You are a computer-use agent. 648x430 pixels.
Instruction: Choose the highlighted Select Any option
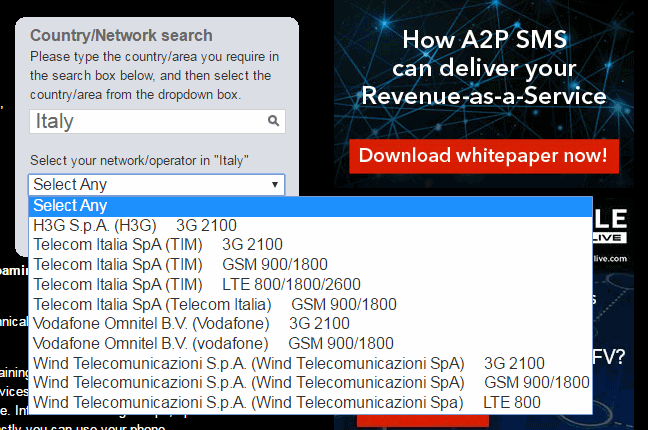(x=310, y=206)
